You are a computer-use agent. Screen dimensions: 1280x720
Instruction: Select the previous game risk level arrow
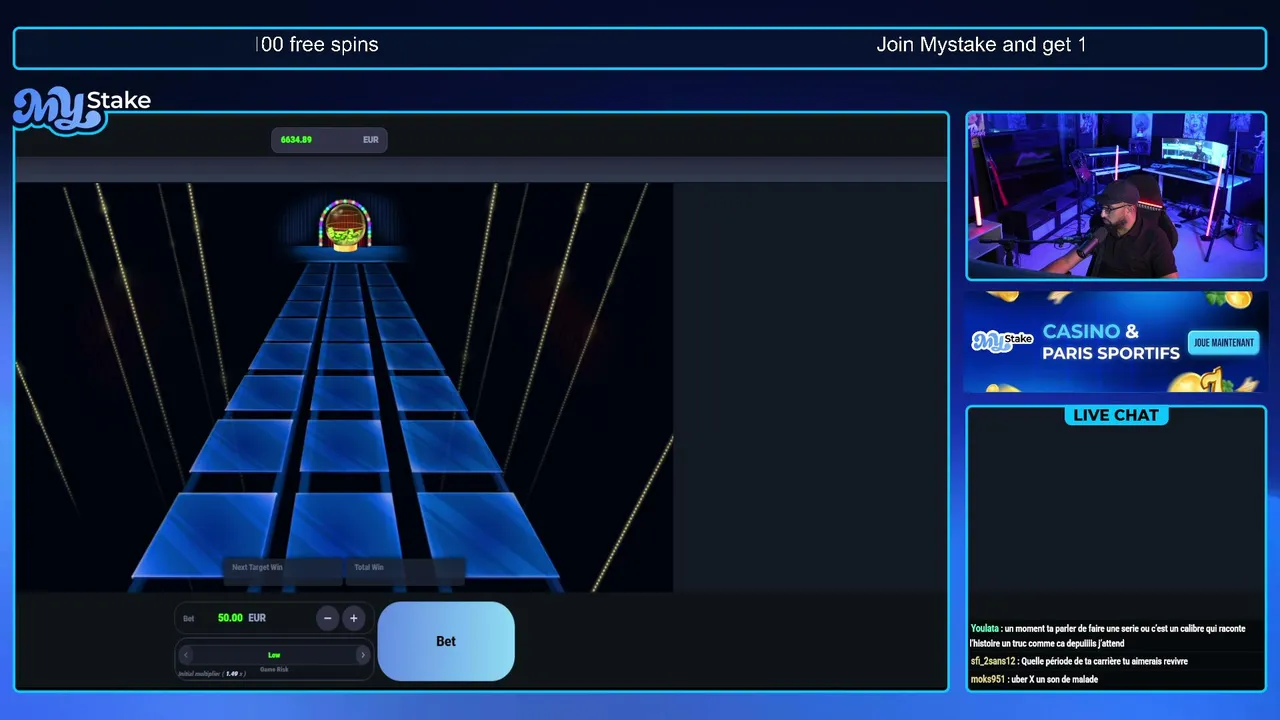[185, 655]
